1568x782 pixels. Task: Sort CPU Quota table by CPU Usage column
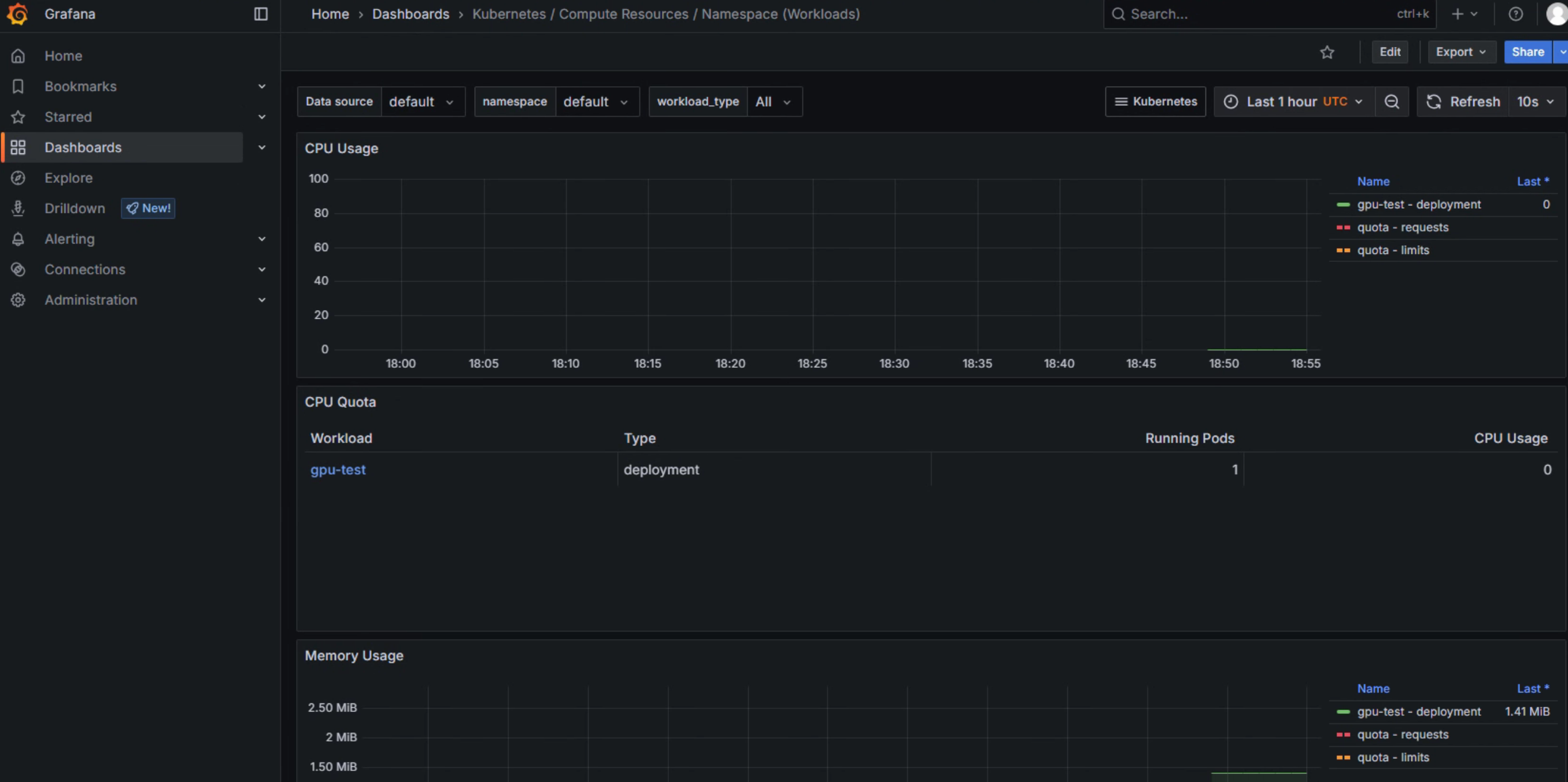pyautogui.click(x=1510, y=438)
